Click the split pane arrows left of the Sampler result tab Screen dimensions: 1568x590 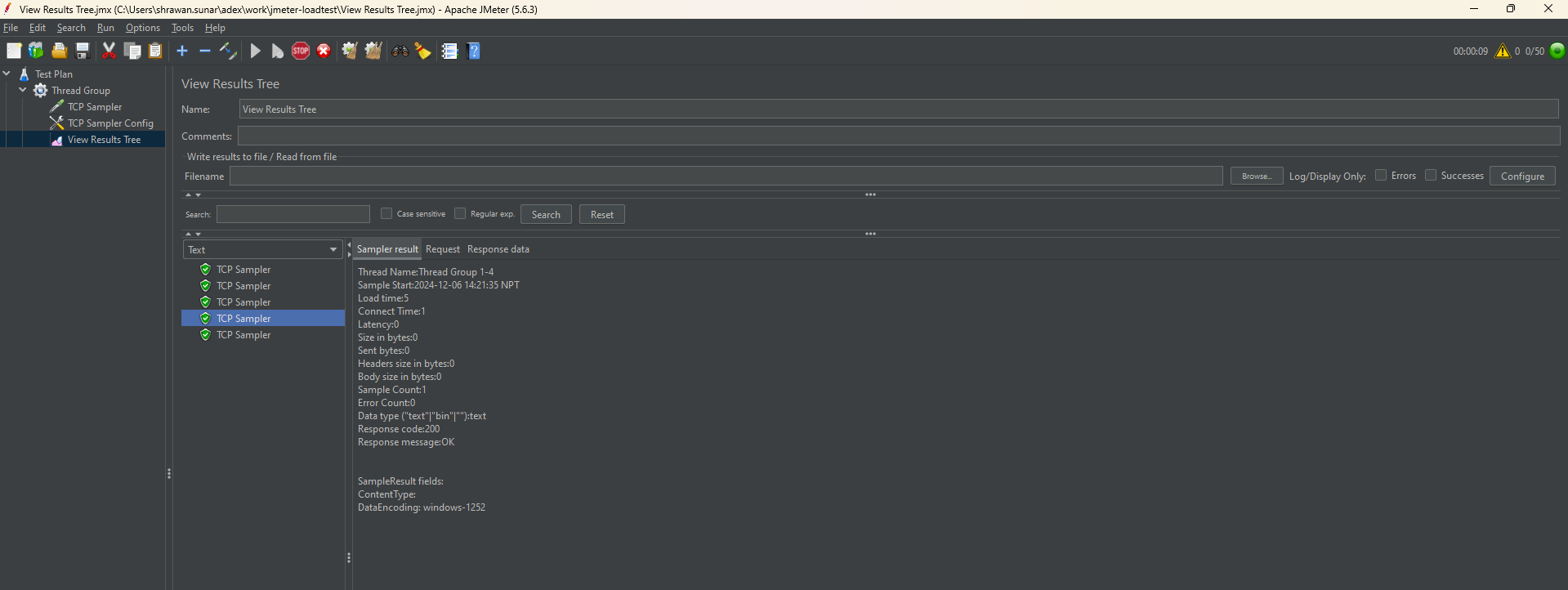click(x=349, y=249)
